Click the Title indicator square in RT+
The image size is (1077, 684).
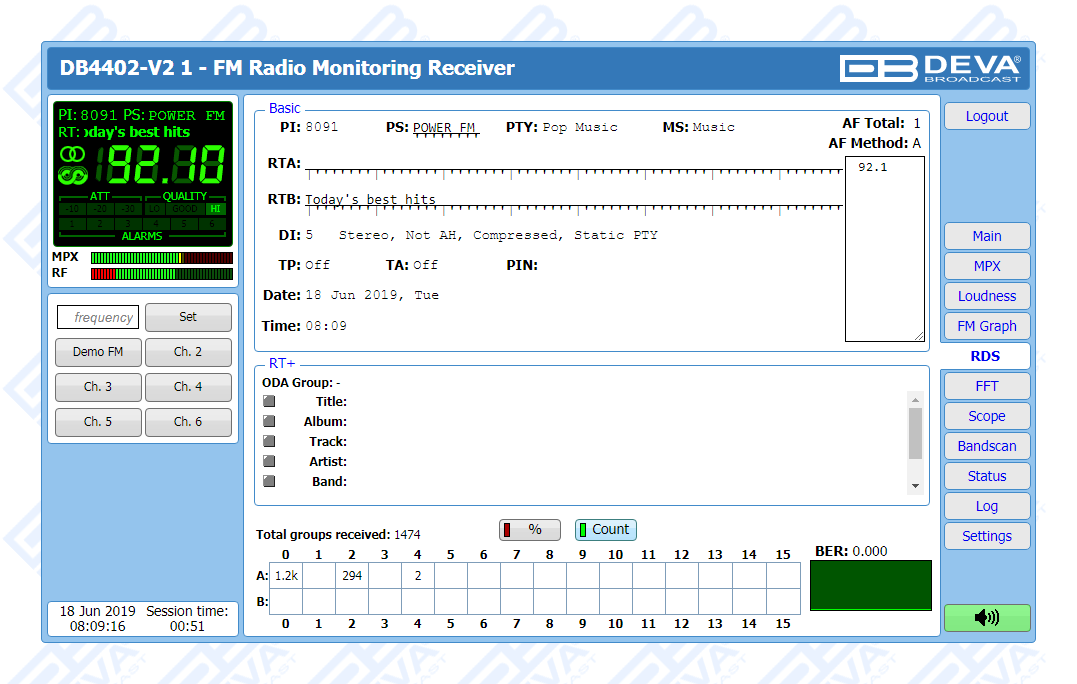coord(269,401)
